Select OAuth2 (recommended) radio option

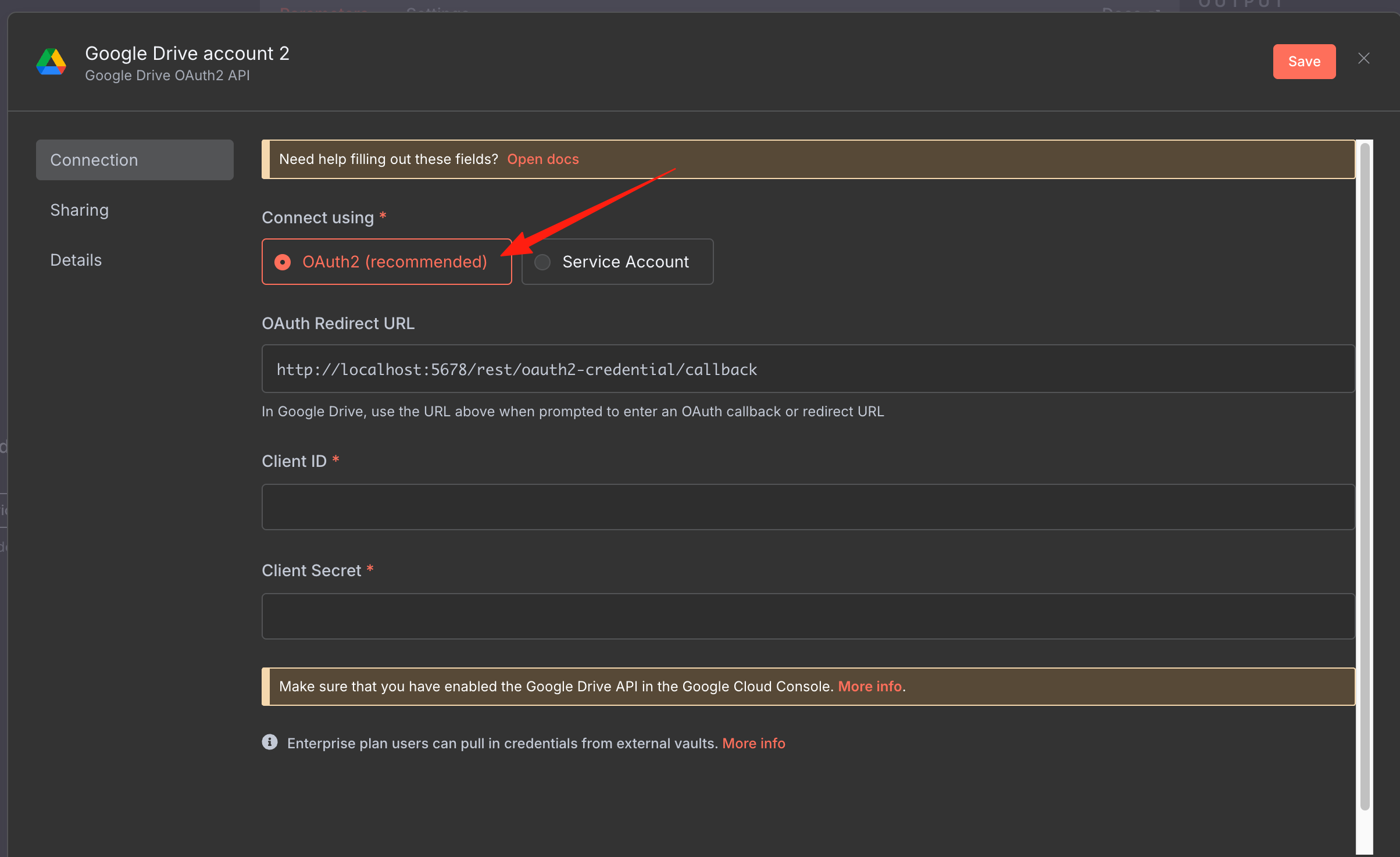tap(387, 262)
